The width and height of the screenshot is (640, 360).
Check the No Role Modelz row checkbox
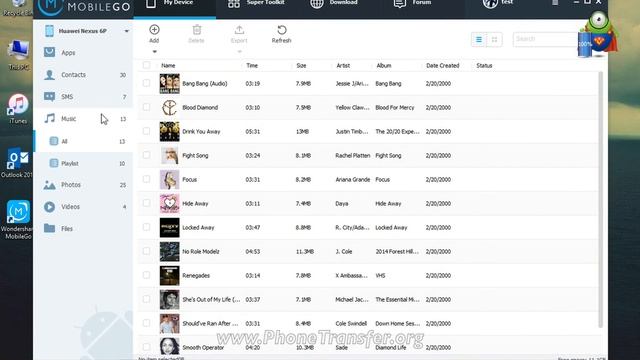click(x=147, y=251)
